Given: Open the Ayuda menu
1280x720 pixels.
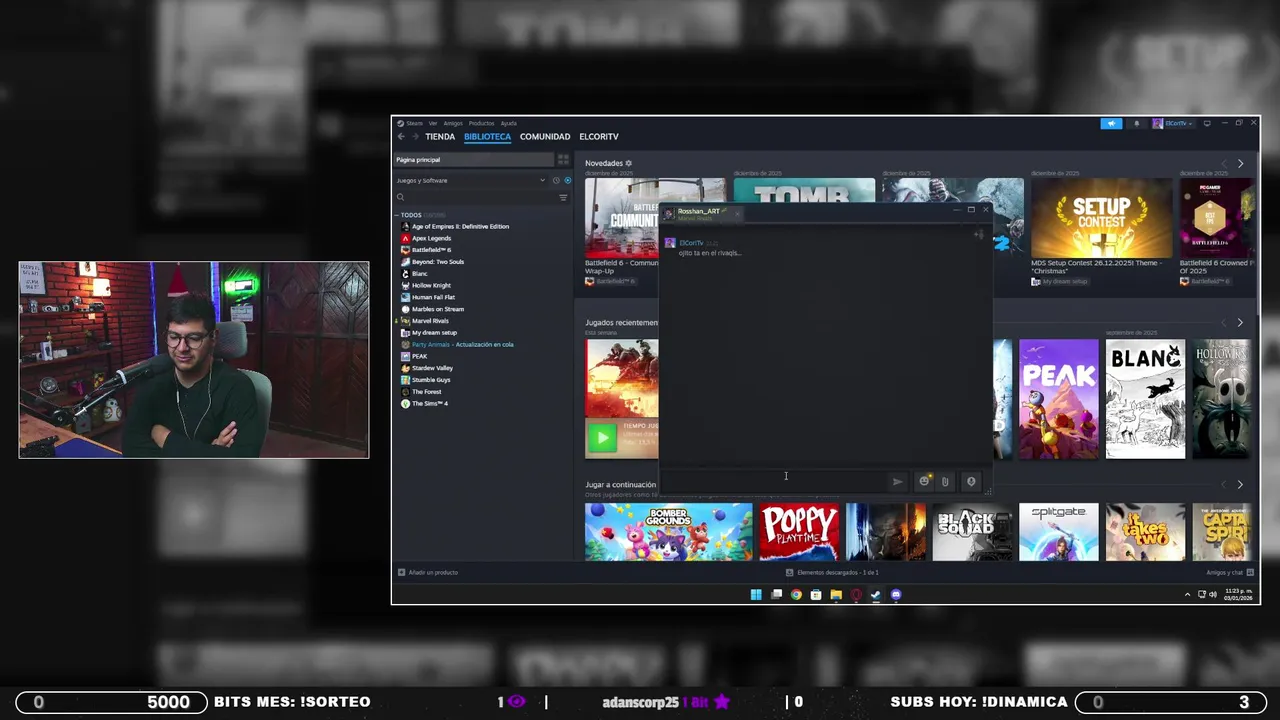Looking at the screenshot, I should point(508,123).
